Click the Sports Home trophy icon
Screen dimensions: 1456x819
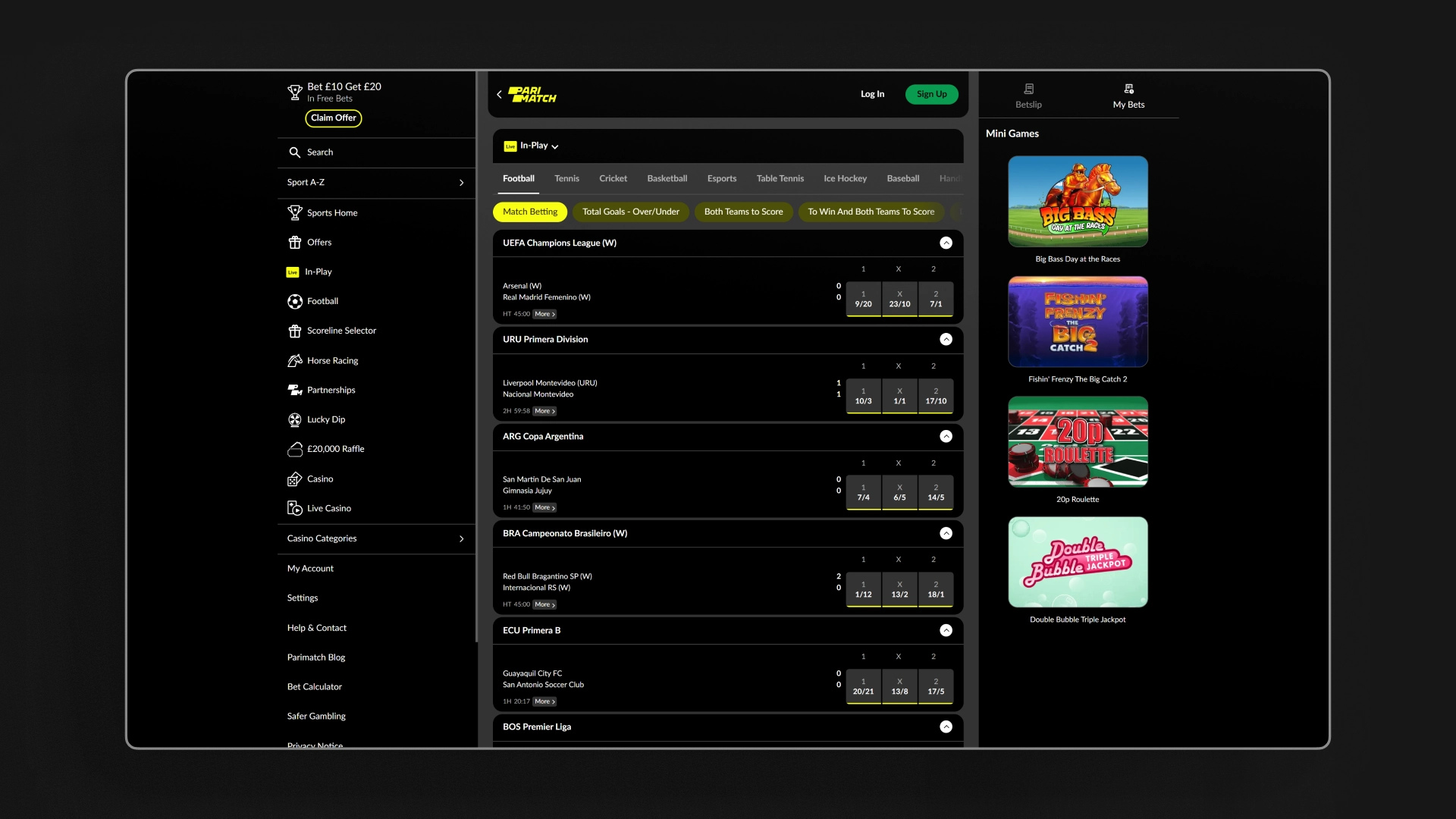(x=295, y=213)
